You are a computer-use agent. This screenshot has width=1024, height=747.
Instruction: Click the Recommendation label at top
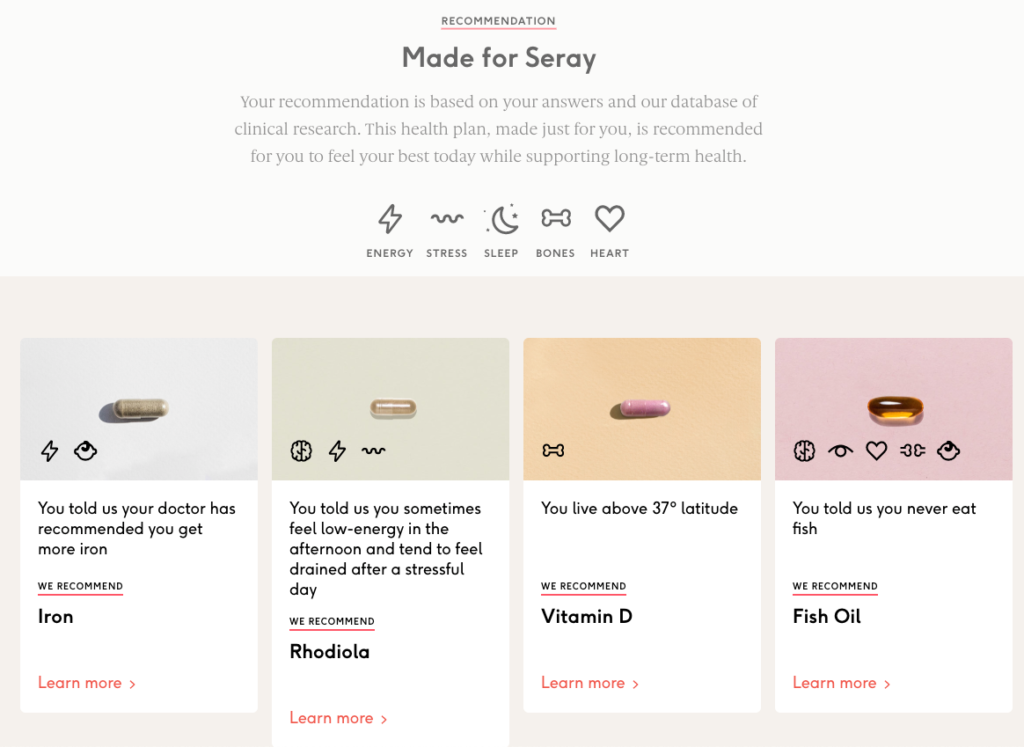coord(498,21)
